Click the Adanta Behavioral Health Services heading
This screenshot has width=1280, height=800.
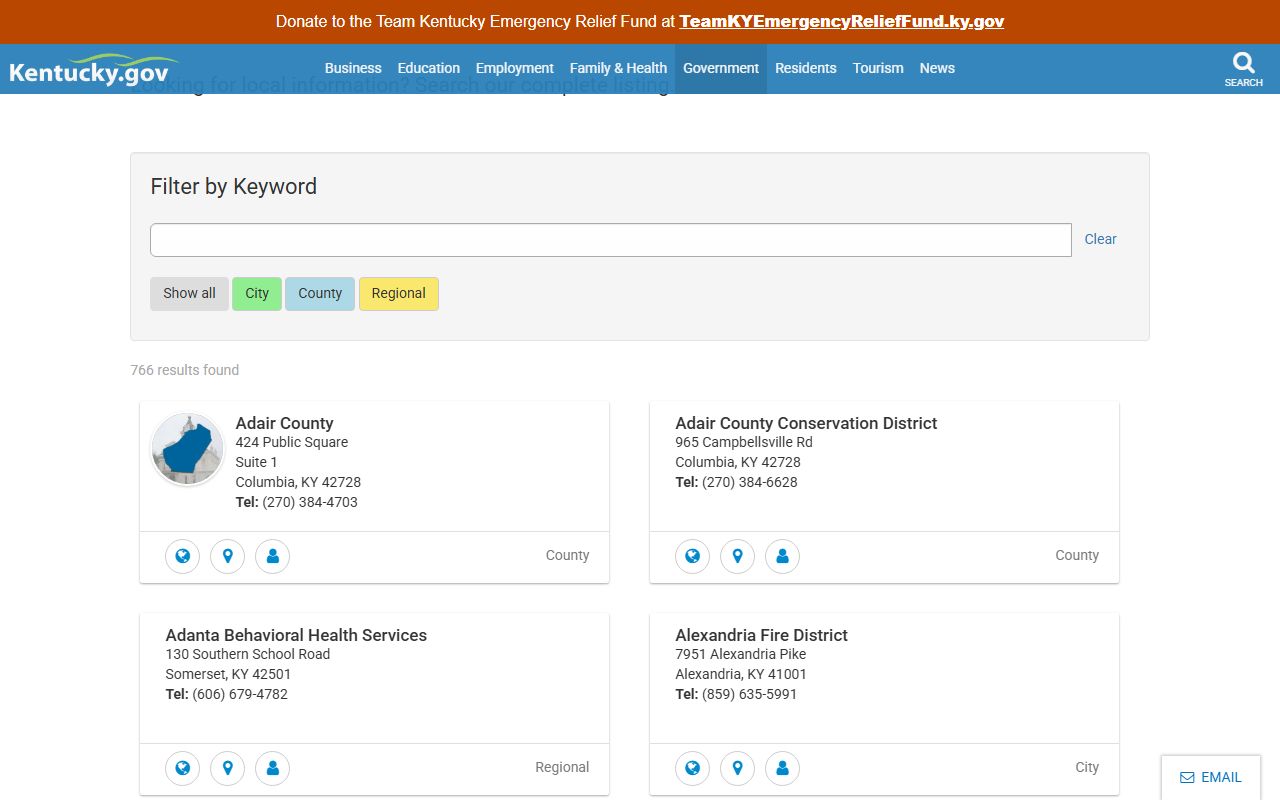point(296,635)
